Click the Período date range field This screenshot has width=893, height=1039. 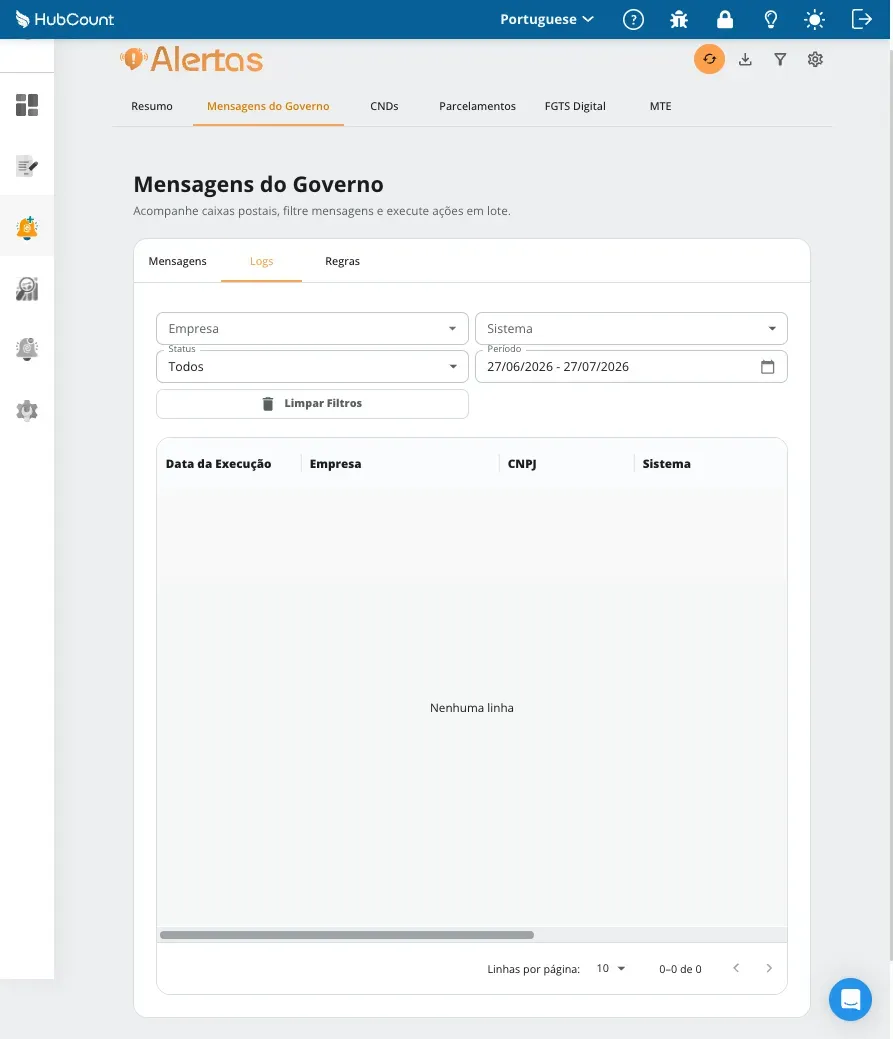click(x=631, y=366)
